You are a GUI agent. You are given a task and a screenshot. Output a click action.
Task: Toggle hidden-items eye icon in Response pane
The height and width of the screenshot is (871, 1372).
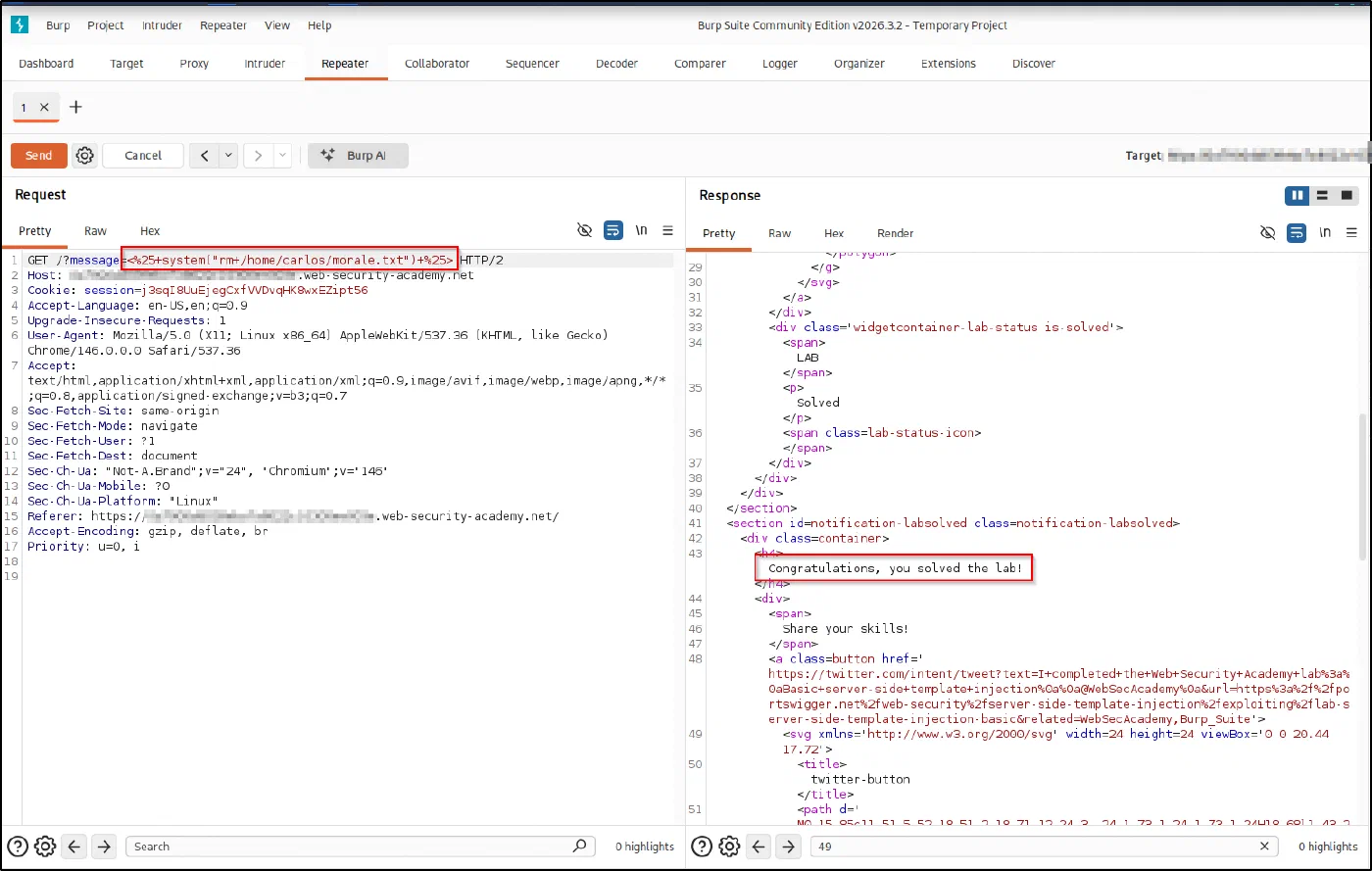pos(1269,232)
